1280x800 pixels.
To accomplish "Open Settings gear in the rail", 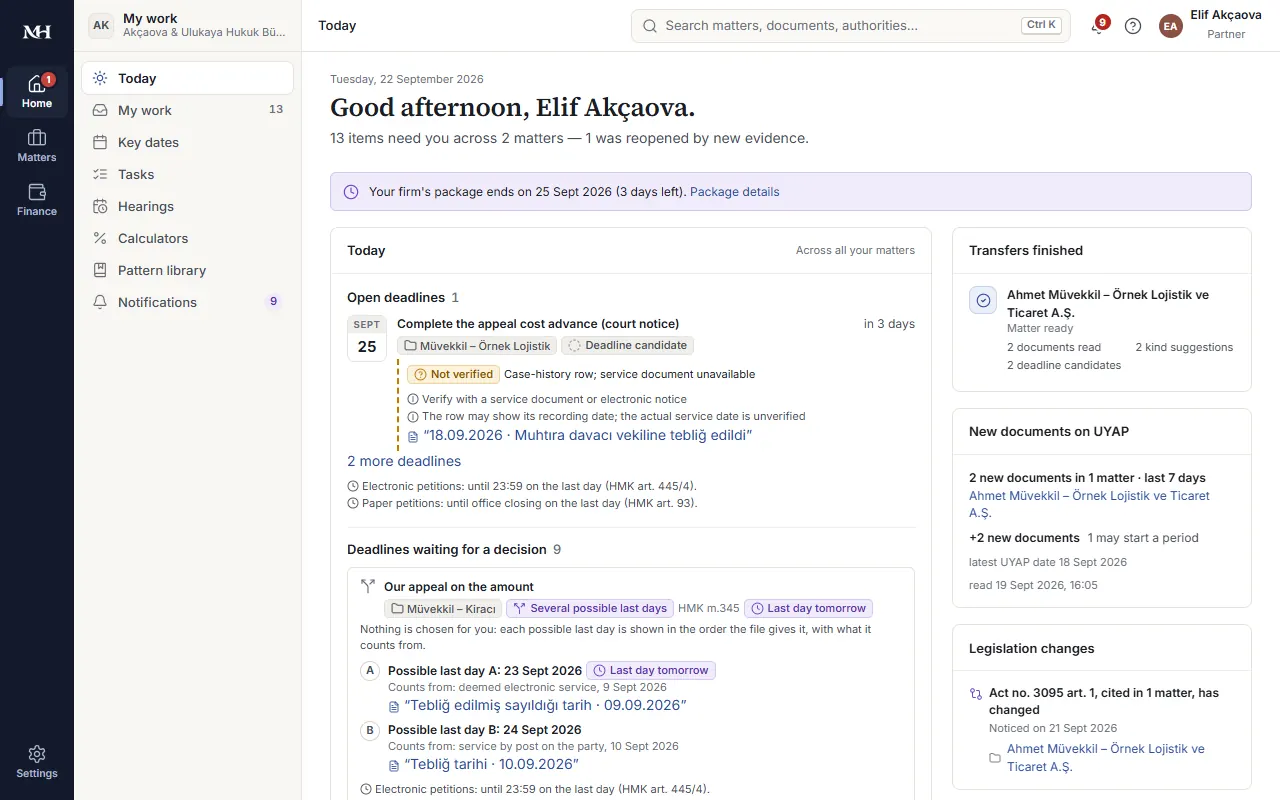I will click(37, 761).
